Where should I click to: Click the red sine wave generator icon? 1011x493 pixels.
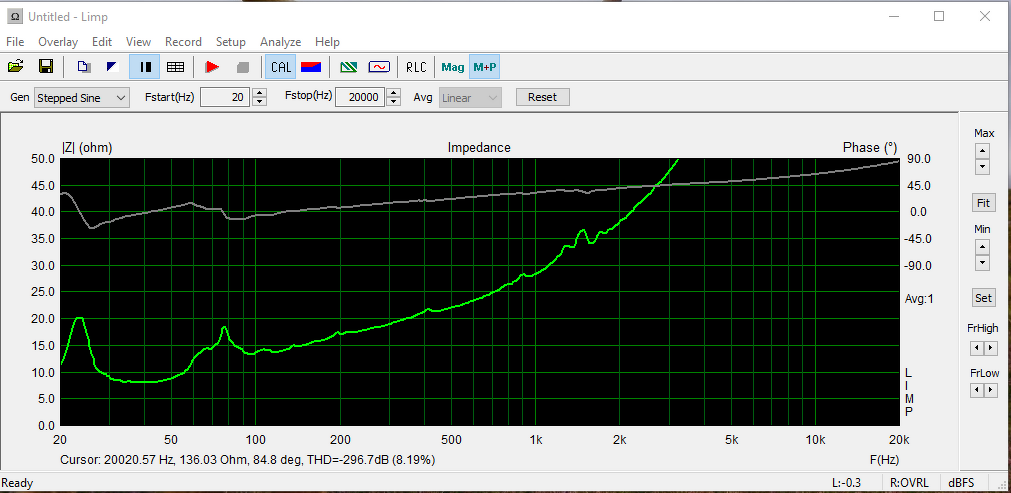[378, 66]
